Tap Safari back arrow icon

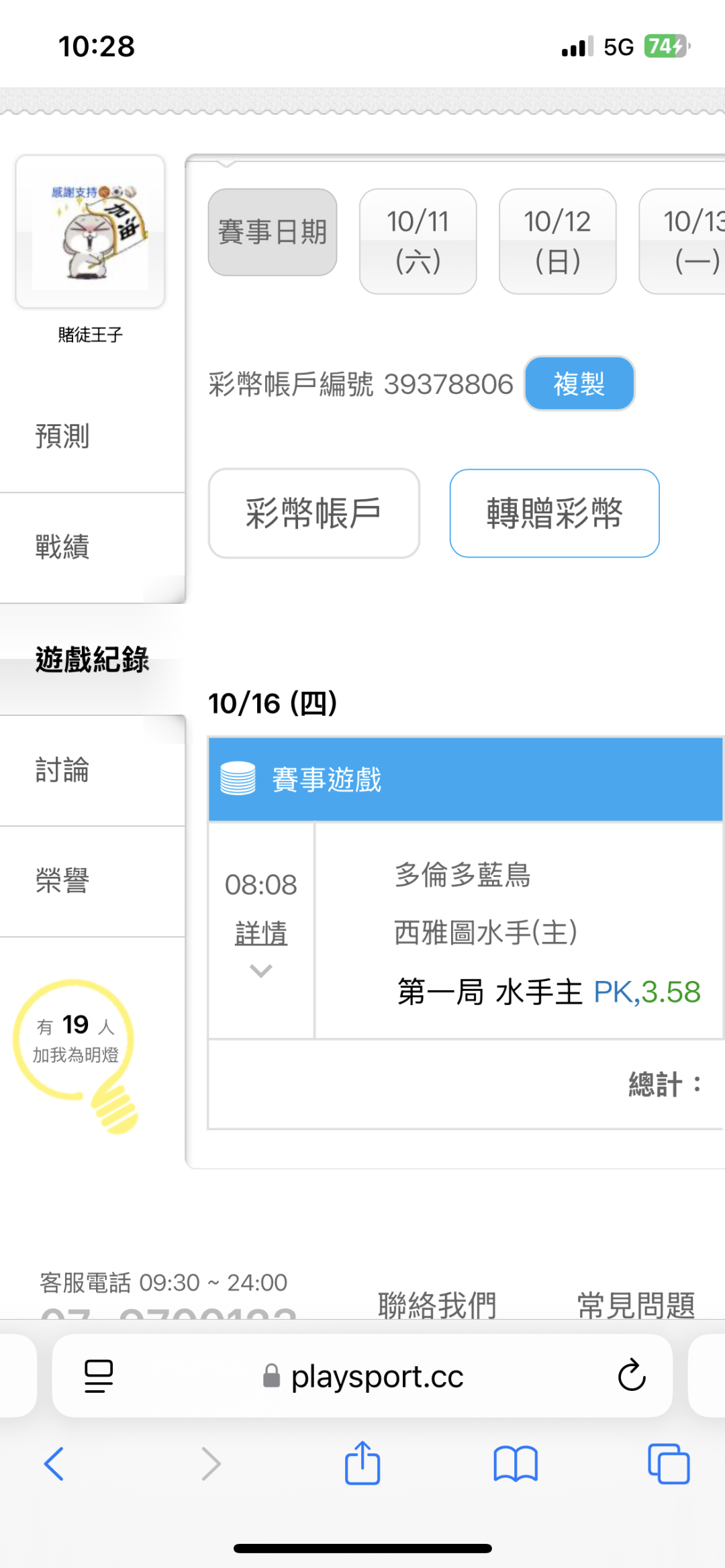point(54,1463)
